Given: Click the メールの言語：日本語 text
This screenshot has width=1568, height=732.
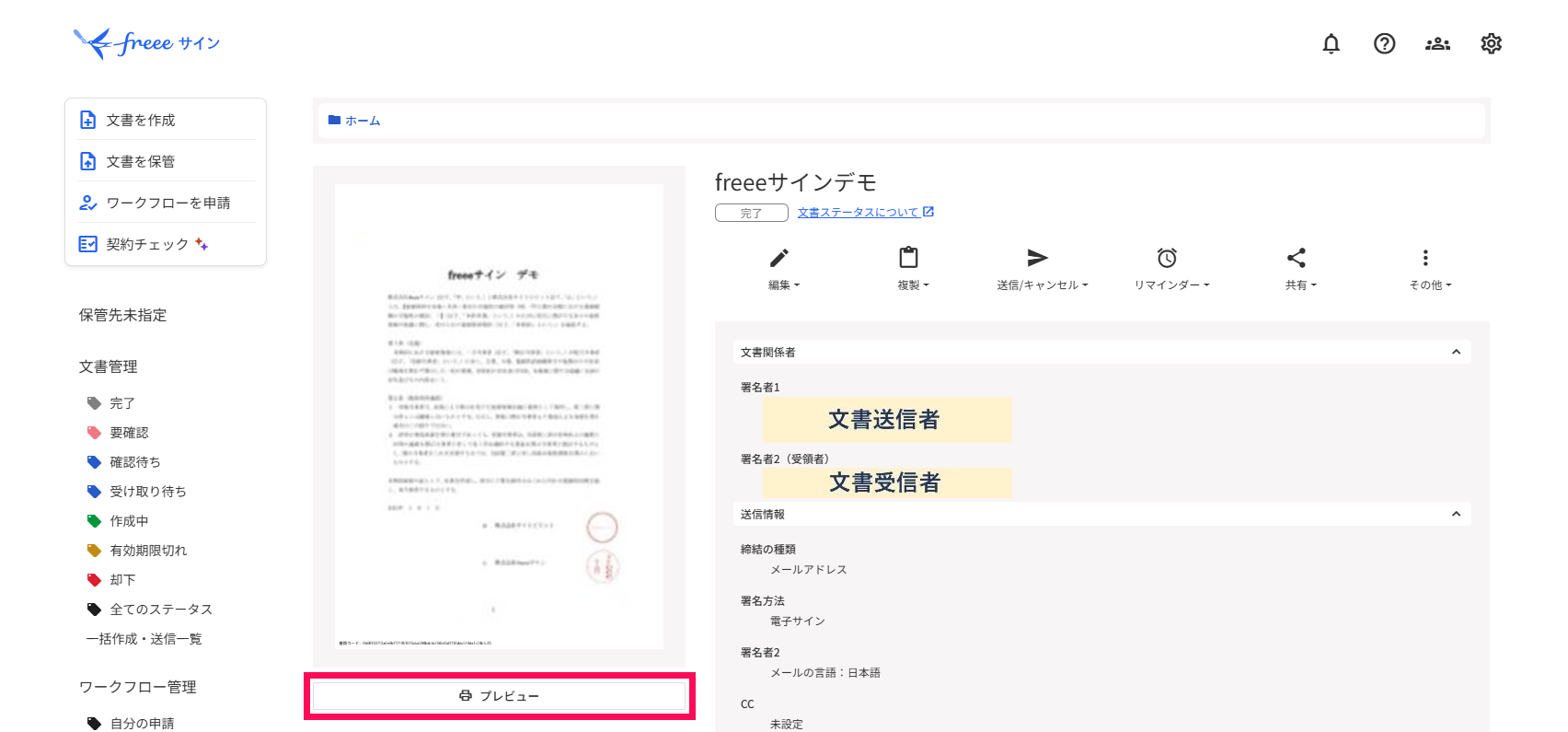Looking at the screenshot, I should point(824,673).
